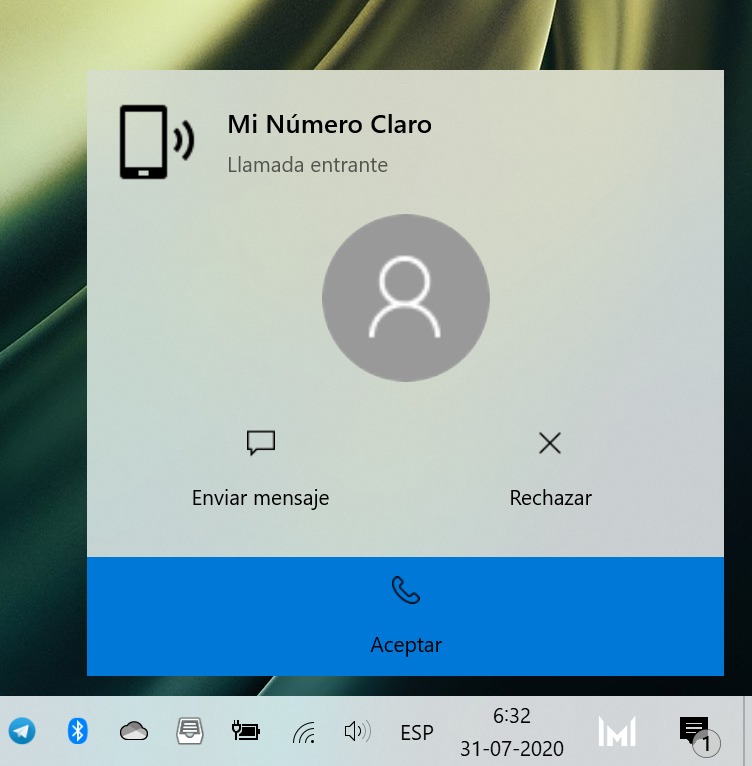Open the volume speaker control
Image resolution: width=752 pixels, height=766 pixels.
pyautogui.click(x=357, y=732)
